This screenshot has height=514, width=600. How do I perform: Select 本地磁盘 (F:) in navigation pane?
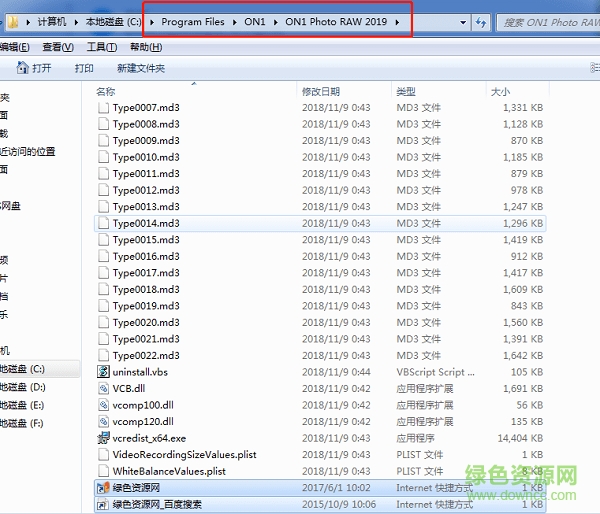(x=22, y=423)
